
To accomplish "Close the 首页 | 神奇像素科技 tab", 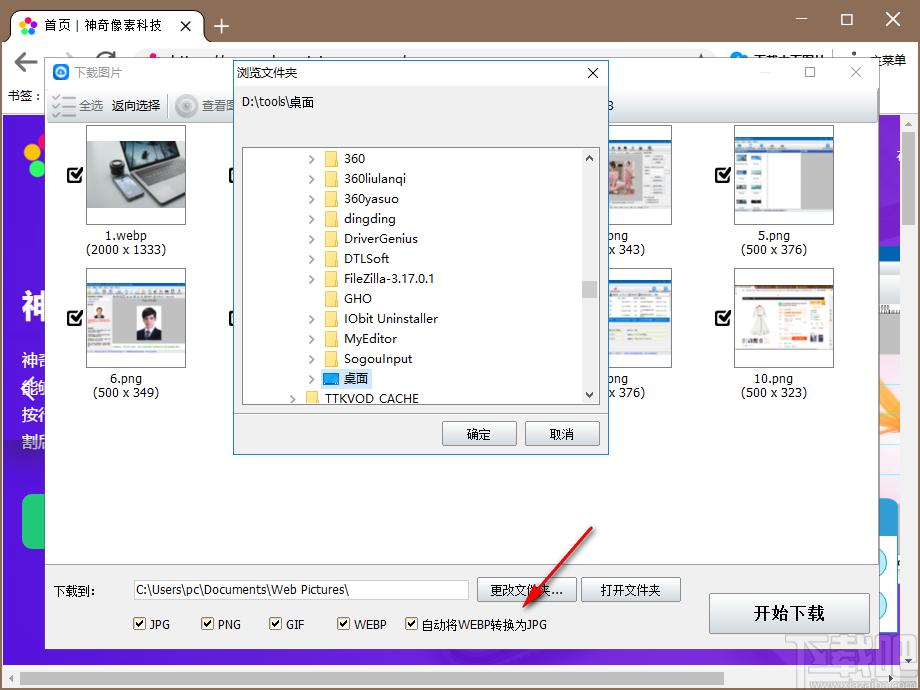I will click(185, 26).
